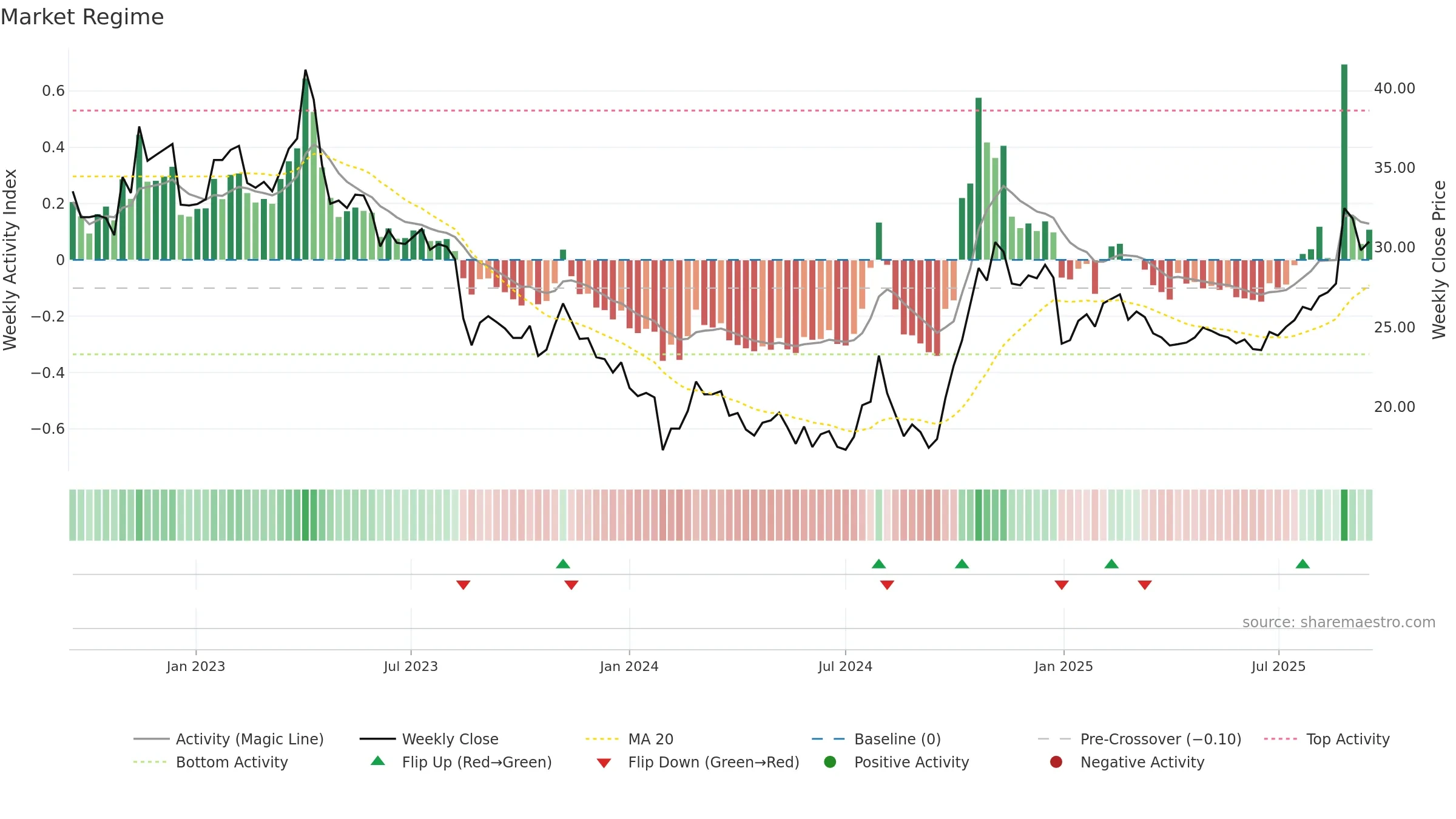
Task: Click the 35.00 price axis tick
Action: tap(1394, 168)
